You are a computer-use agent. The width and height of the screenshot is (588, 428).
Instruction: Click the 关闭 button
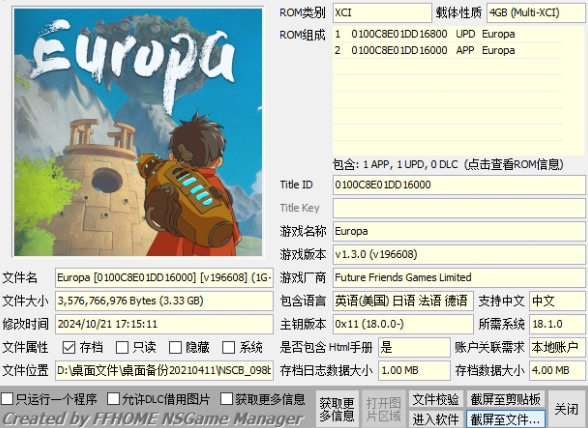(x=566, y=409)
